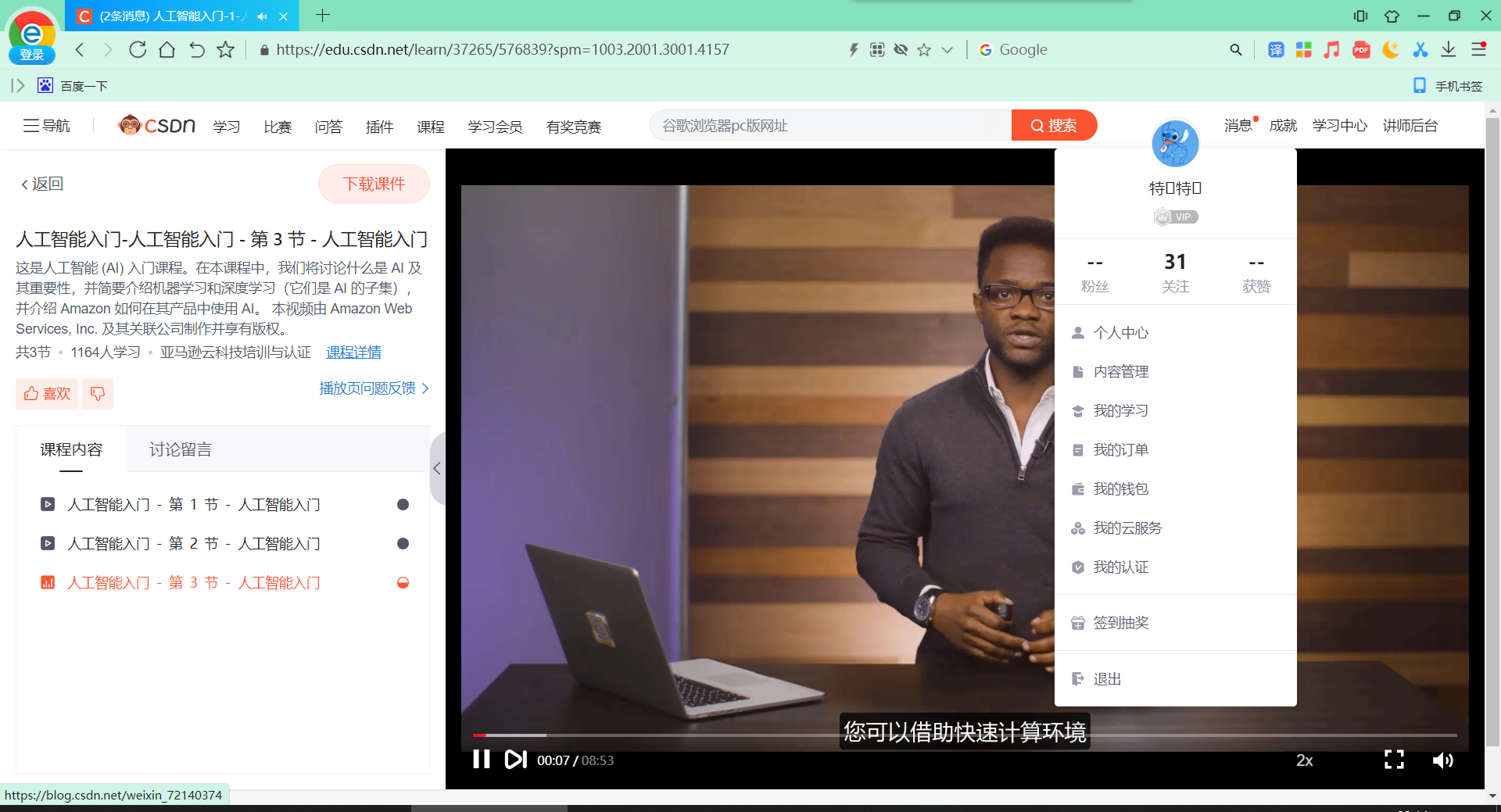Open the 2x playback speed menu
Image resolution: width=1501 pixels, height=812 pixels.
(x=1304, y=760)
